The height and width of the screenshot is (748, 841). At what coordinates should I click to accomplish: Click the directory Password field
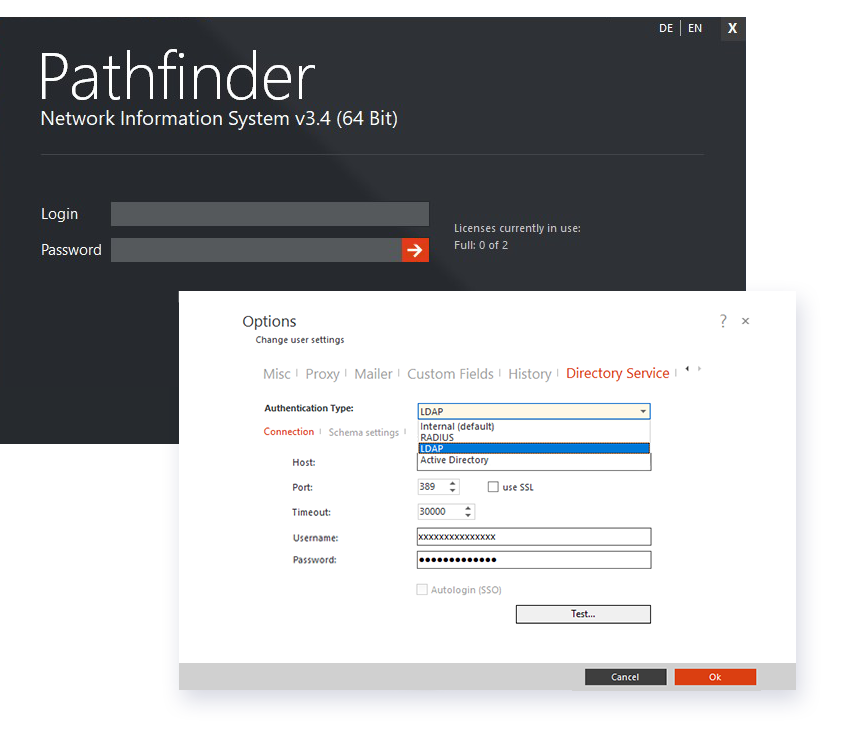pyautogui.click(x=534, y=560)
